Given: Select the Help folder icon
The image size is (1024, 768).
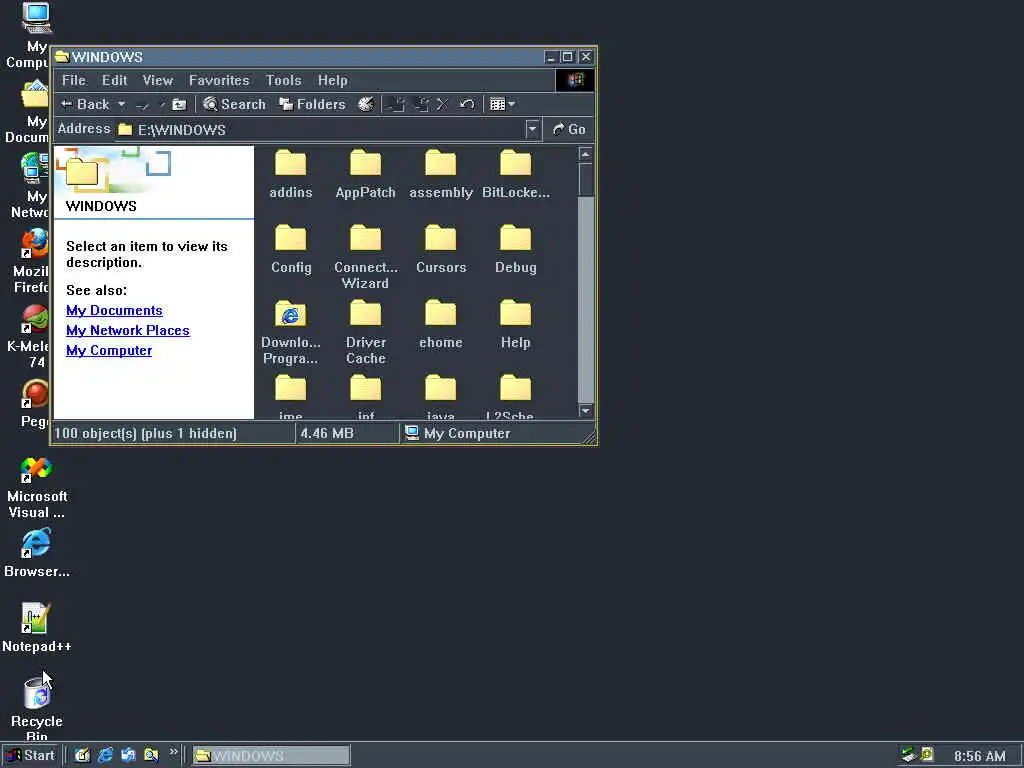Looking at the screenshot, I should click(x=516, y=313).
